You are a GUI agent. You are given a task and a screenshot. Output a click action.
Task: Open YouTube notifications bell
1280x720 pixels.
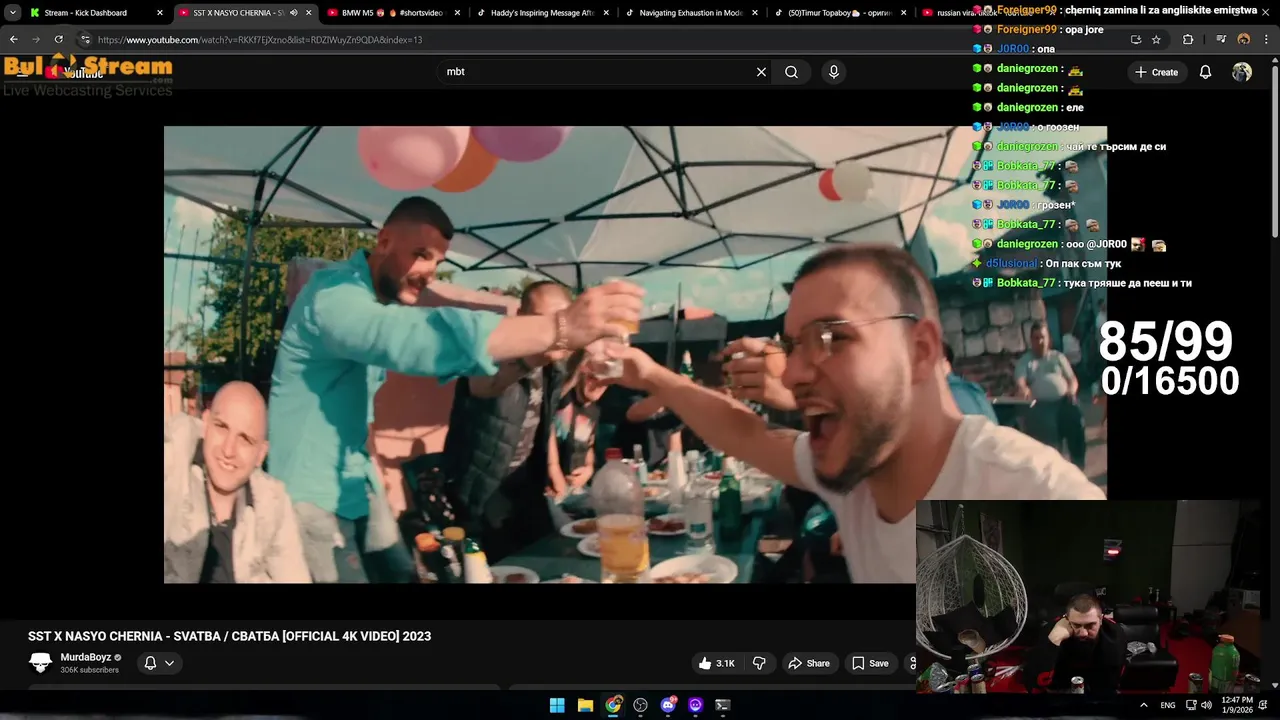[1205, 72]
